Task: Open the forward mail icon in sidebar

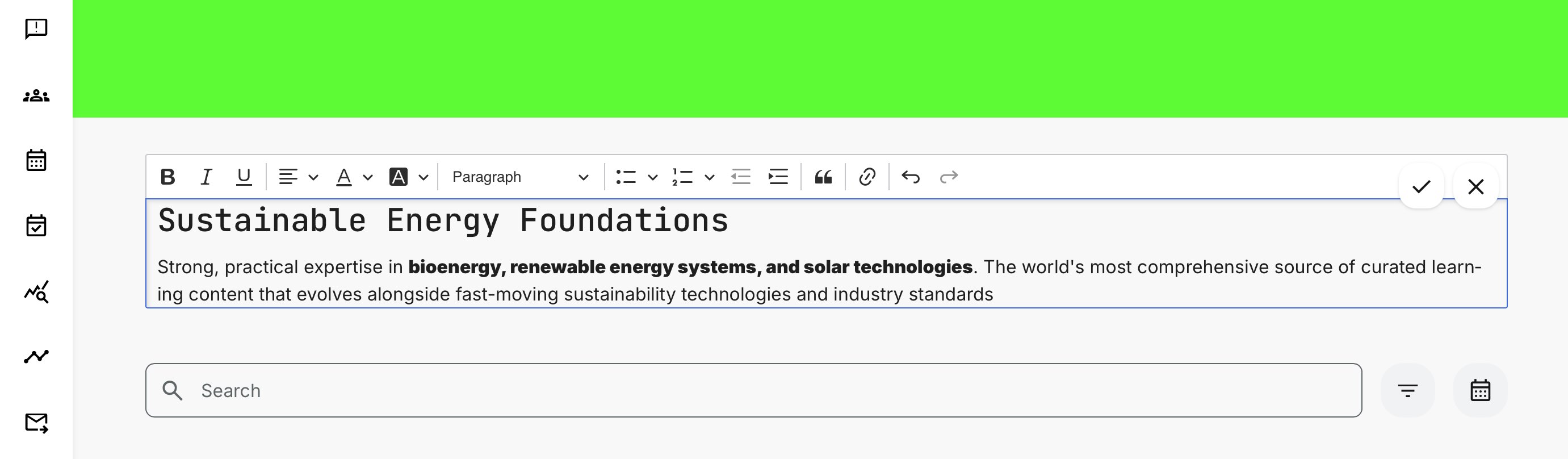Action: [36, 423]
